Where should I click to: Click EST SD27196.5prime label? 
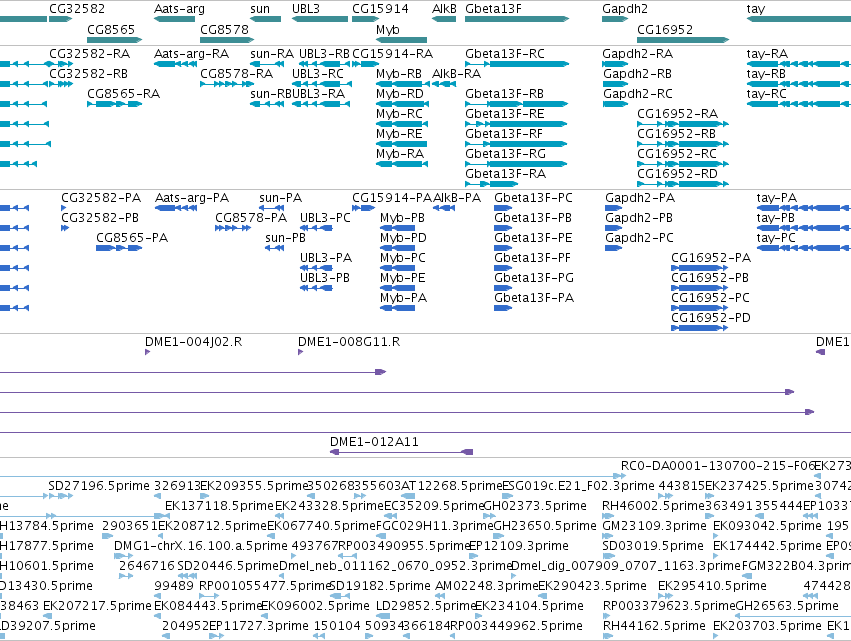99,486
